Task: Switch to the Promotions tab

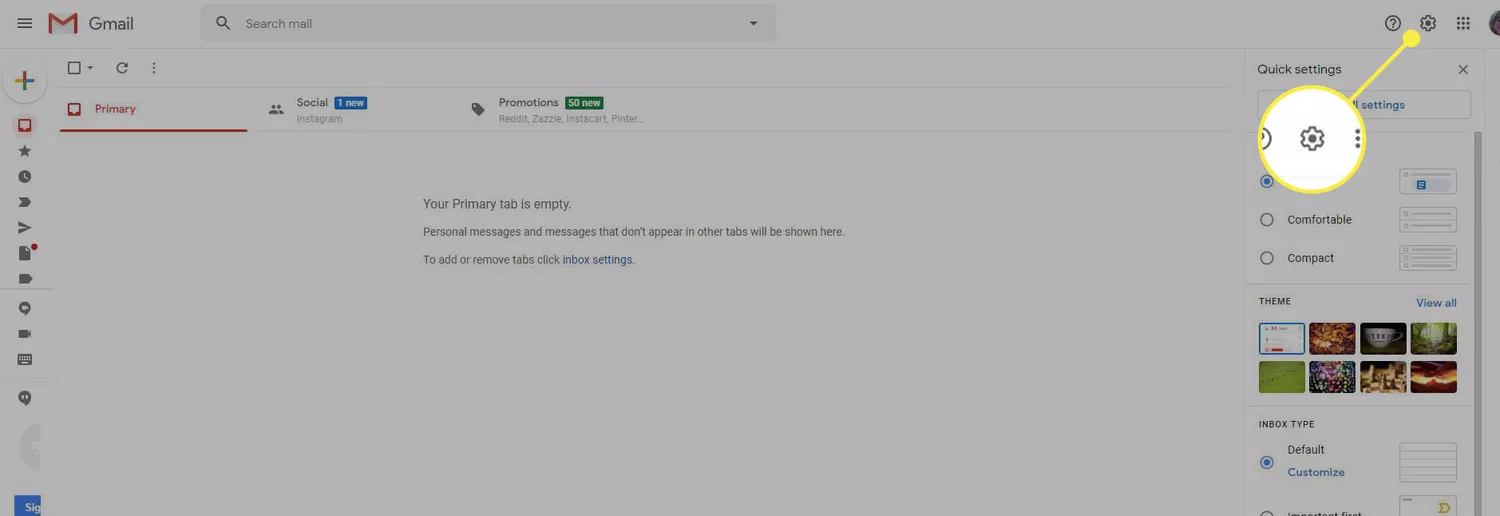Action: [560, 109]
